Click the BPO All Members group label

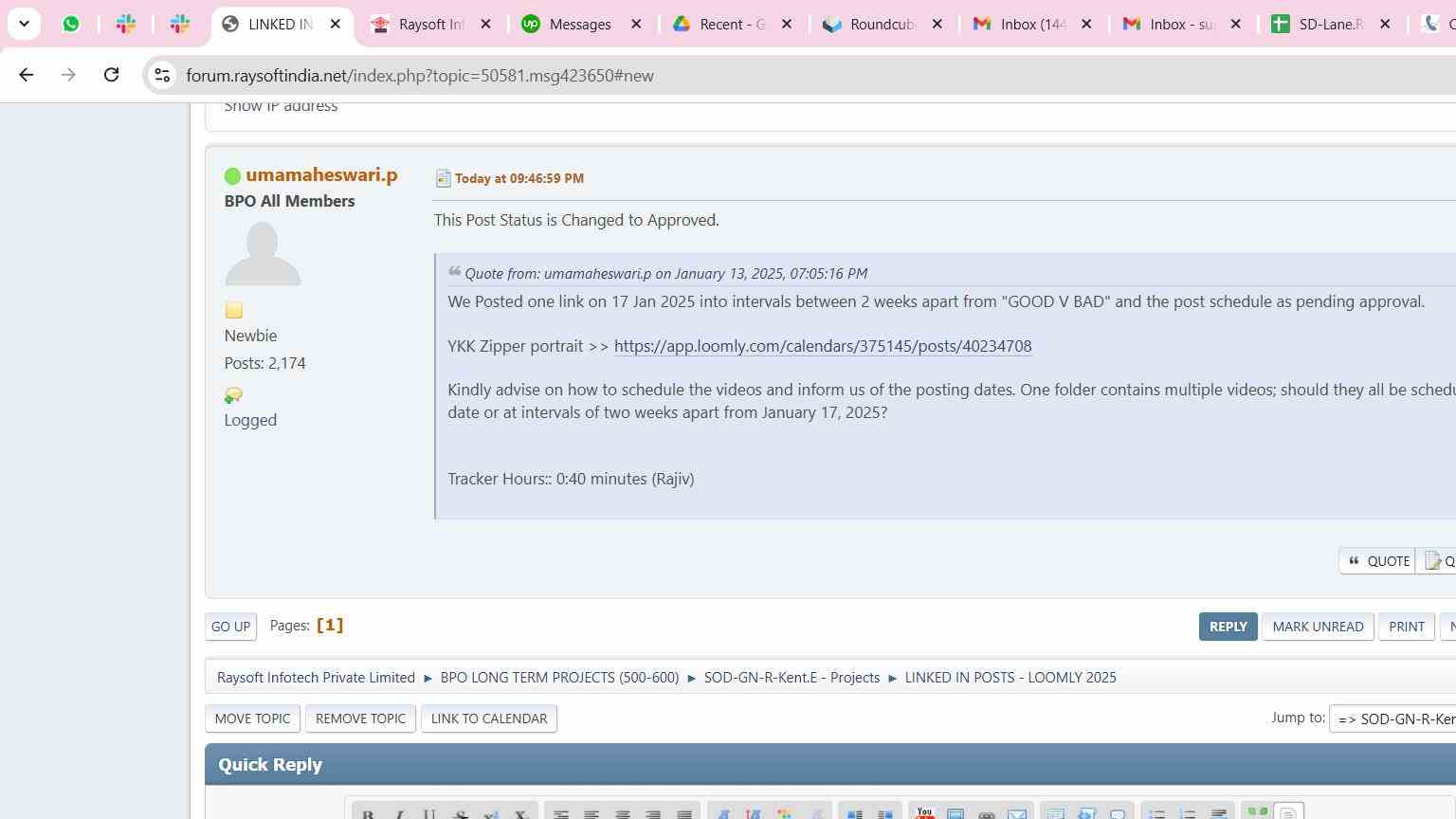click(289, 201)
